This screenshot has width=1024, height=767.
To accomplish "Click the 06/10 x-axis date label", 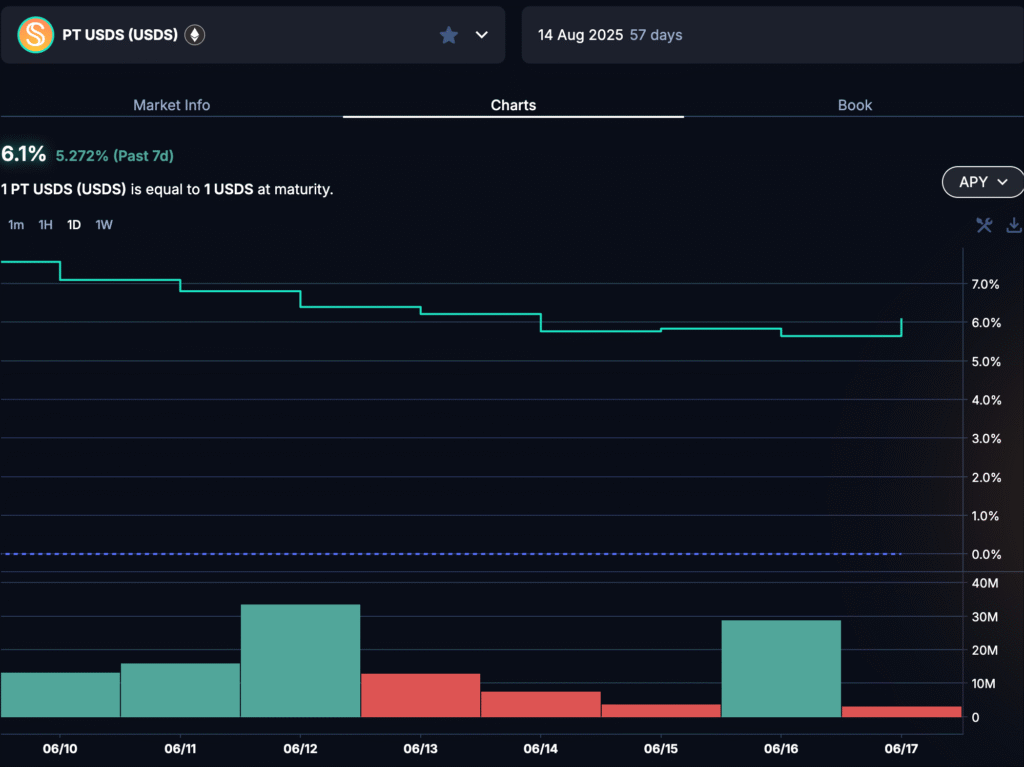I will 60,749.
